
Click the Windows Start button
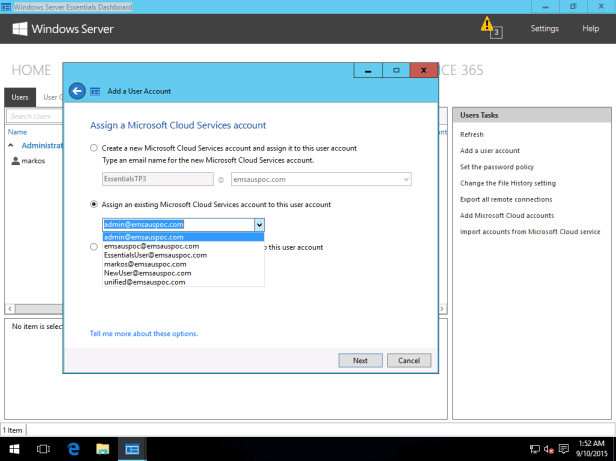13,449
